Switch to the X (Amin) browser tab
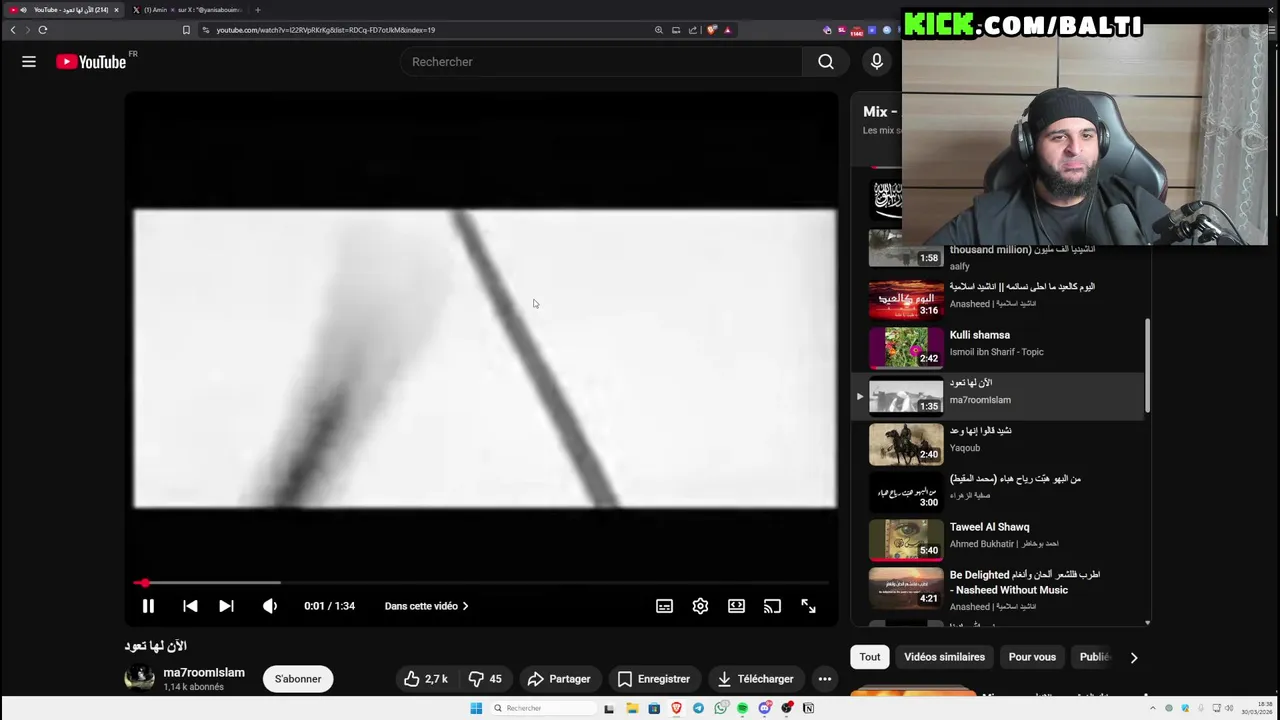Screen dimensions: 1280x720 point(187,10)
